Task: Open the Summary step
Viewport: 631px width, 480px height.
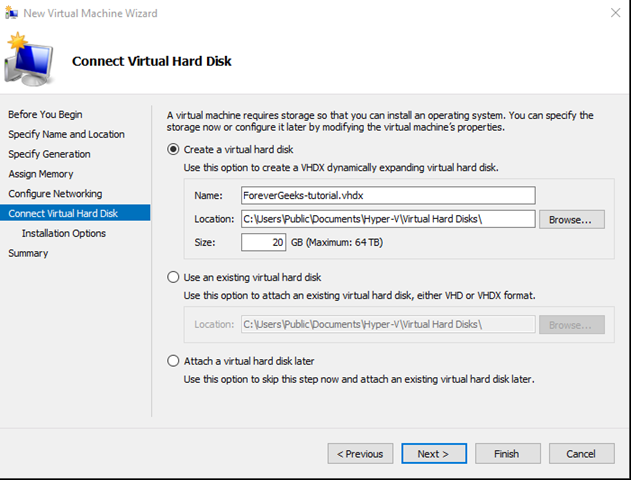Action: [28, 253]
